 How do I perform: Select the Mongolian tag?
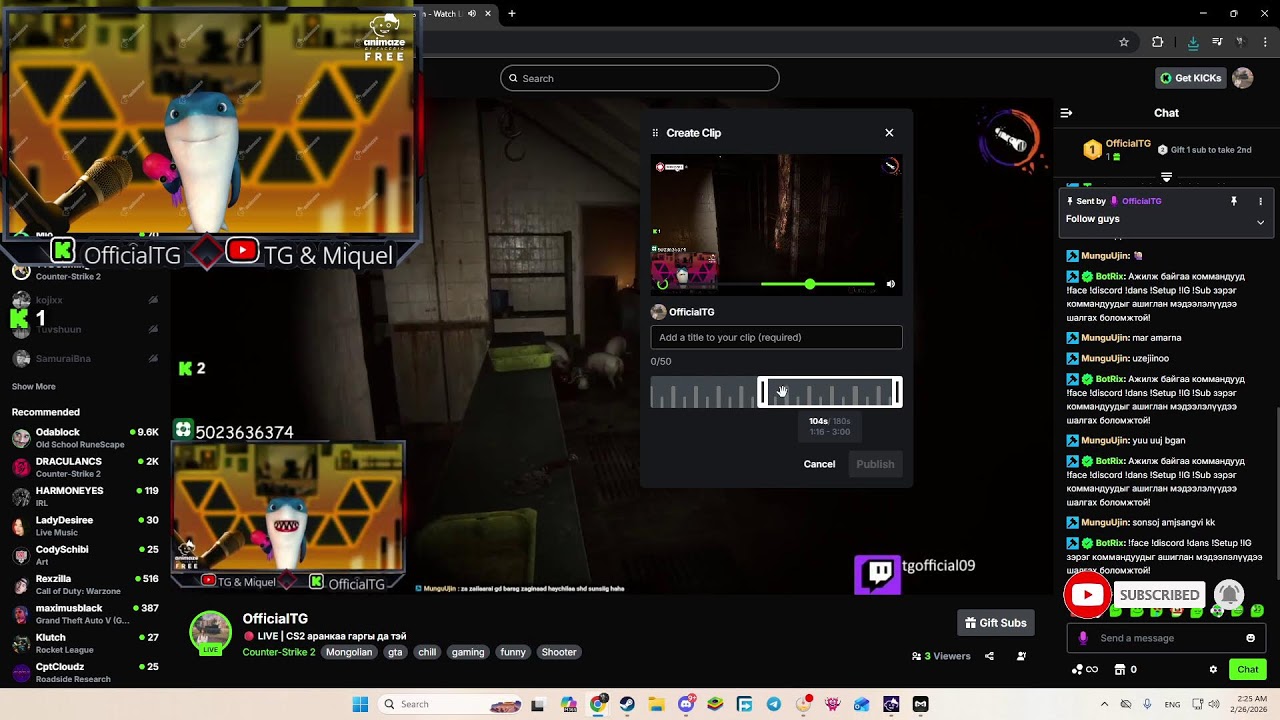[x=349, y=652]
